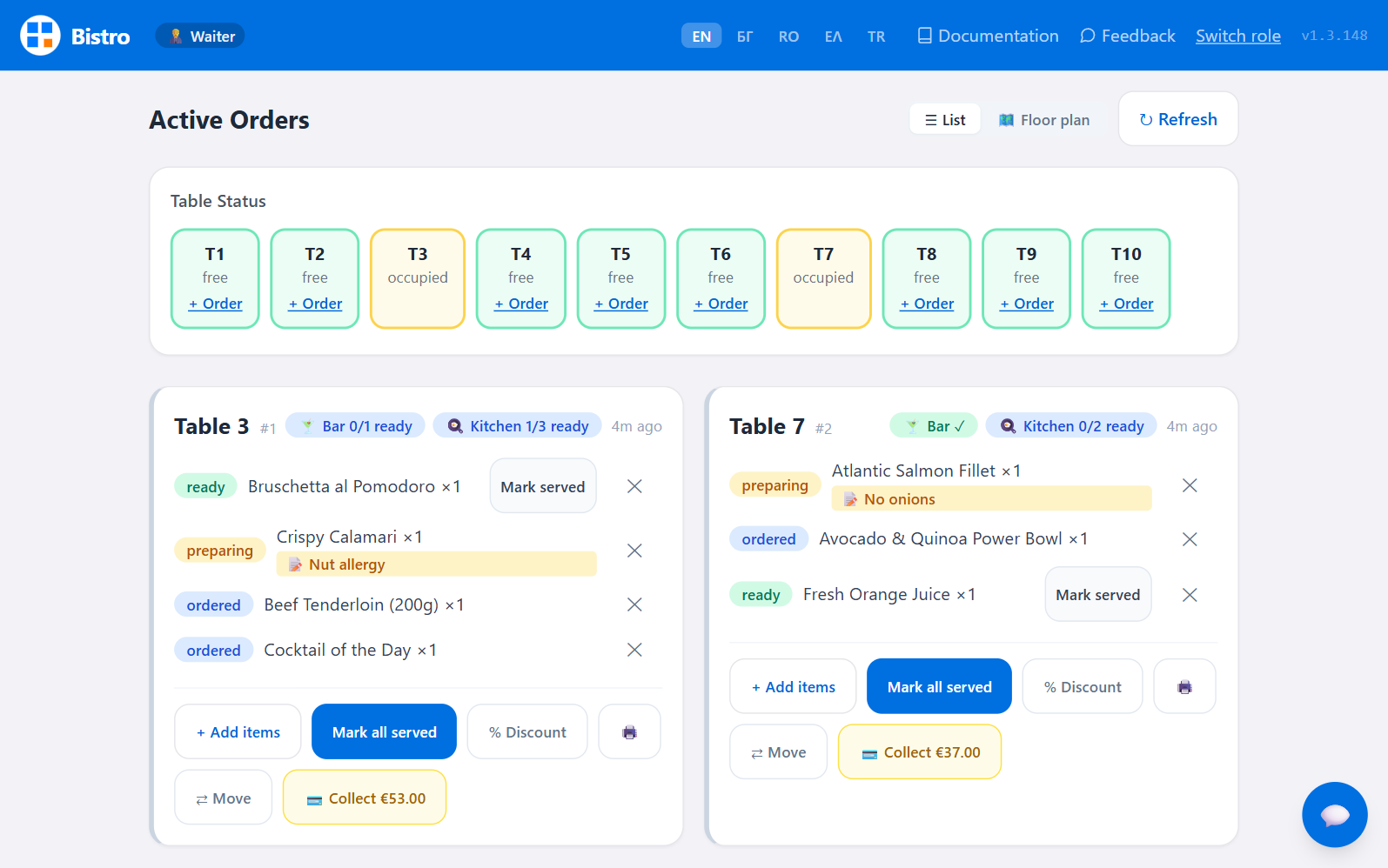Select БГ language

[x=745, y=37]
